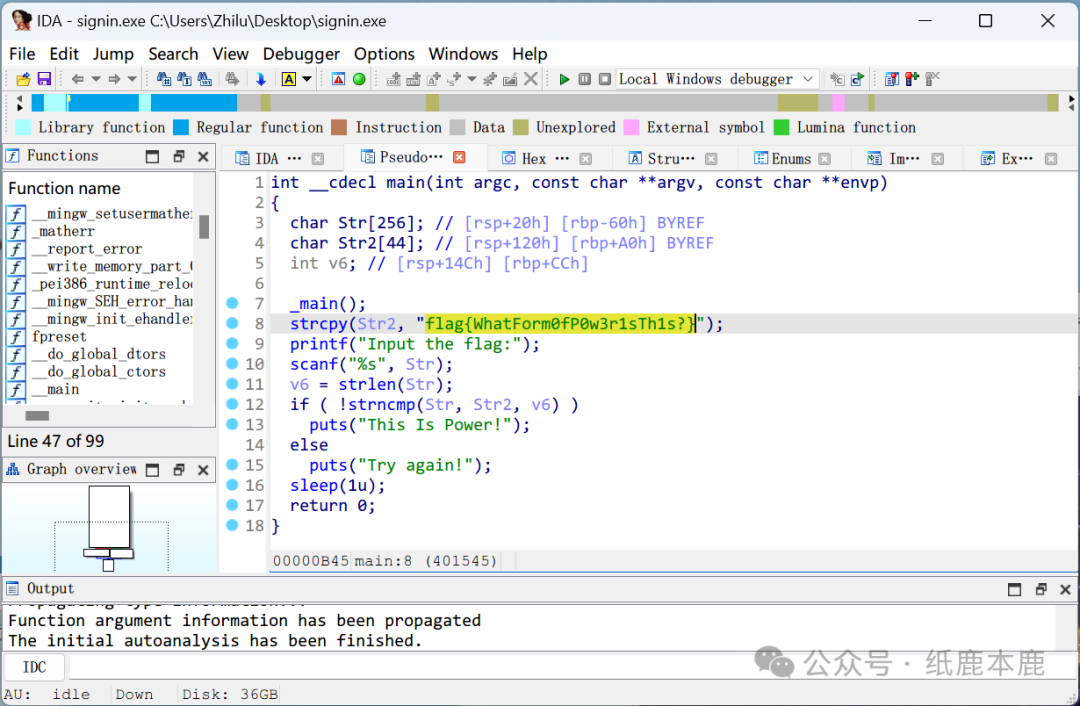Image resolution: width=1080 pixels, height=706 pixels.
Task: Open the back navigation history dropdown arrow
Action: 96,79
